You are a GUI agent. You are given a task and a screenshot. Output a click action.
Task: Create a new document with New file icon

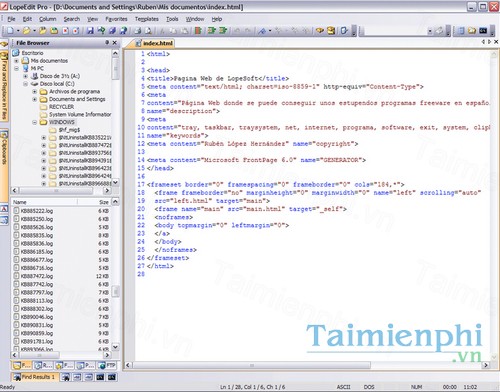11,31
